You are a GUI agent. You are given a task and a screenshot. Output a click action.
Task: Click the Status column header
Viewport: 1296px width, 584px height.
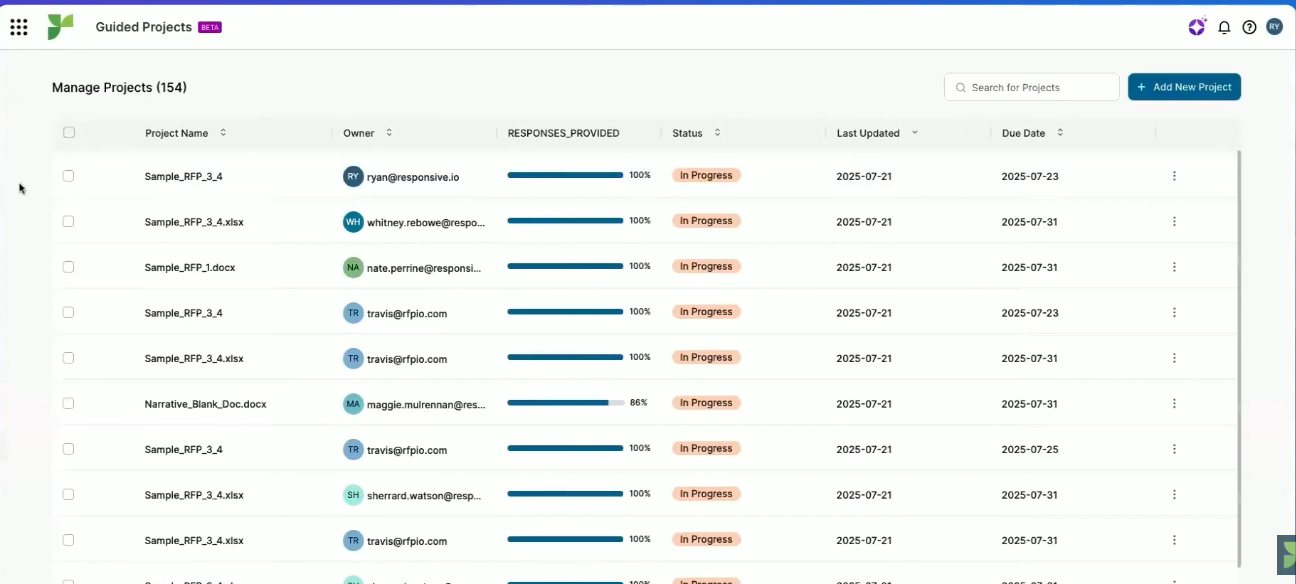coord(687,133)
